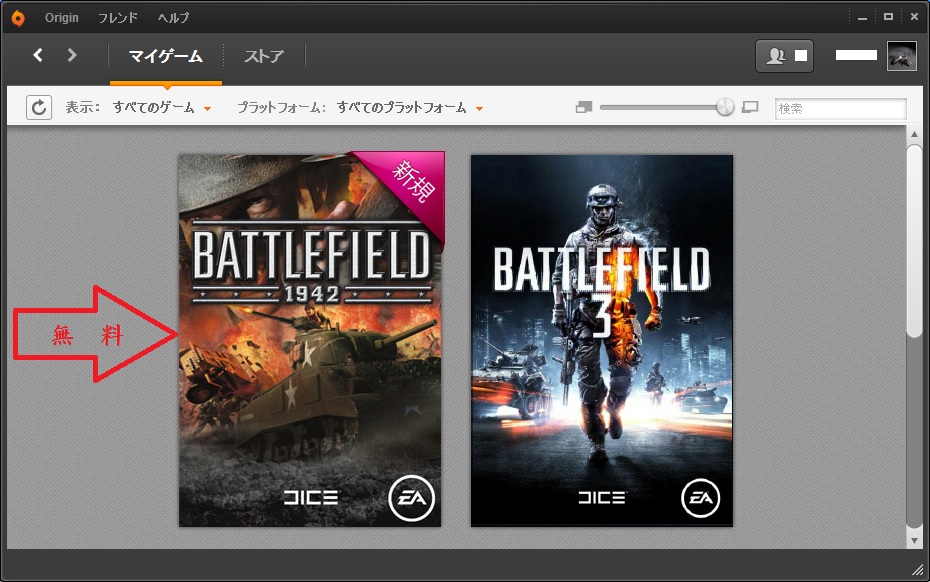Screen dimensions: 930x582
Task: Expand the すべてのプラットフォーム filter
Action: tap(410, 108)
